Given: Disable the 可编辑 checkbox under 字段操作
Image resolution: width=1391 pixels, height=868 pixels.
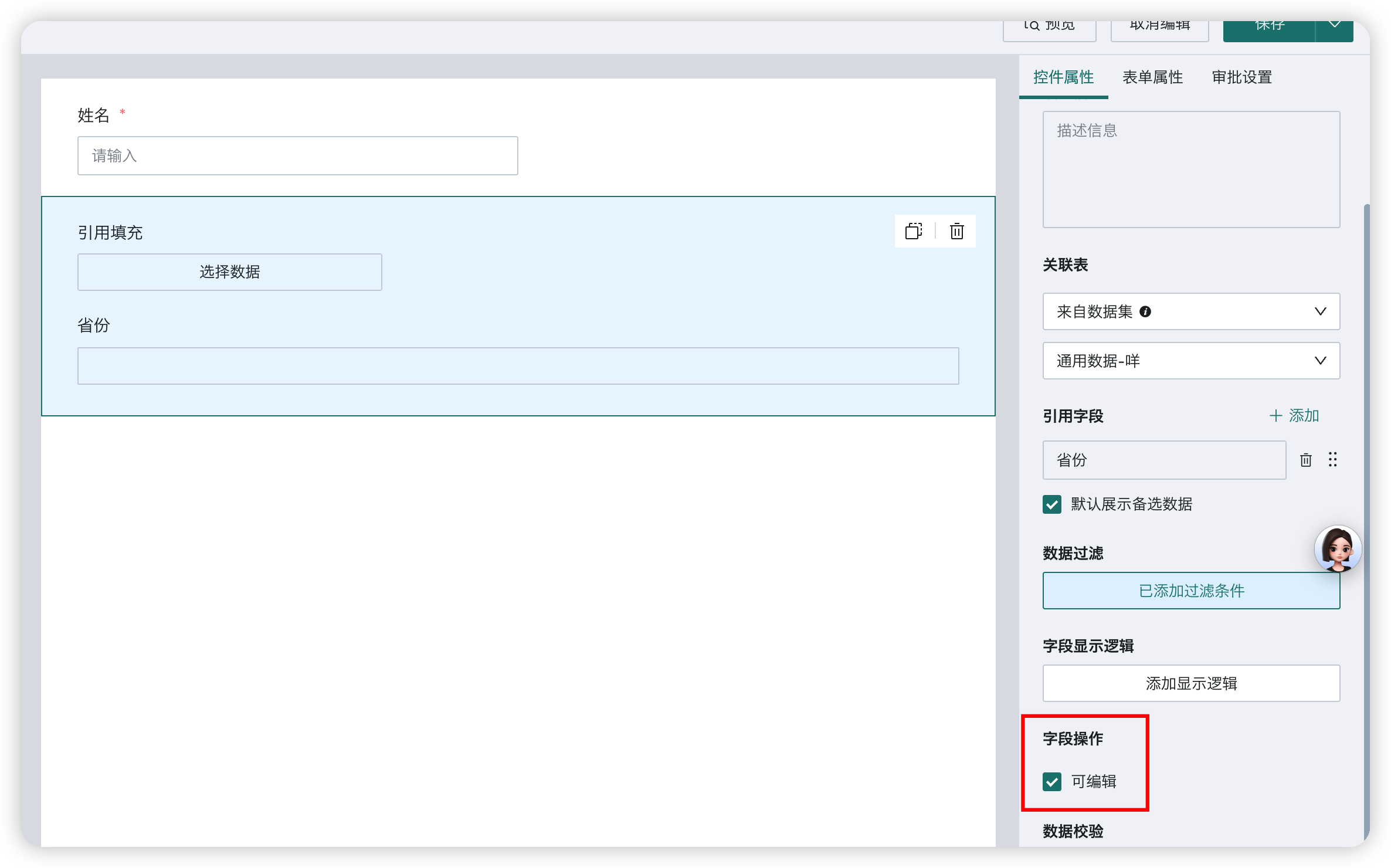Looking at the screenshot, I should point(1052,782).
